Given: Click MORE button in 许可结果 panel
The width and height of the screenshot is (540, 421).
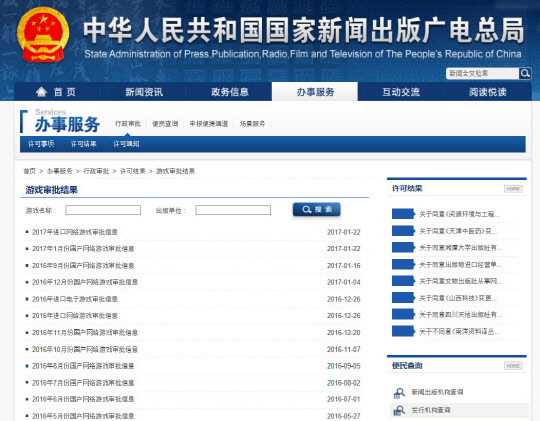Looking at the screenshot, I should tap(513, 189).
